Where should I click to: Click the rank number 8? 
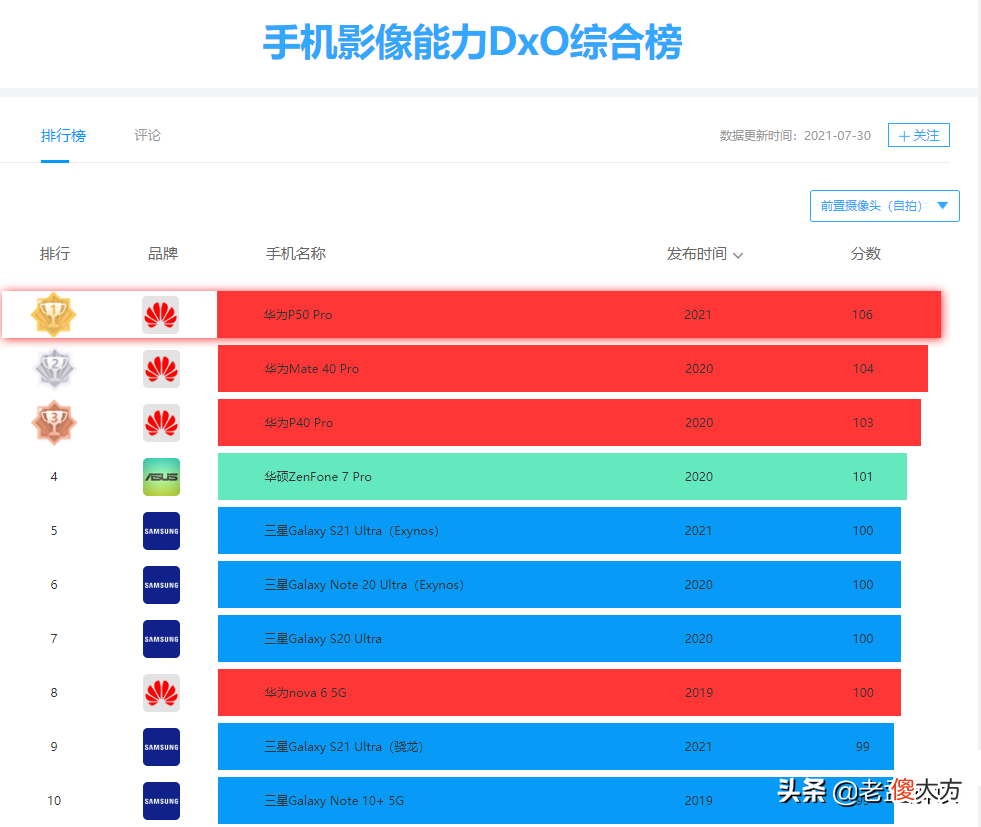[54, 693]
